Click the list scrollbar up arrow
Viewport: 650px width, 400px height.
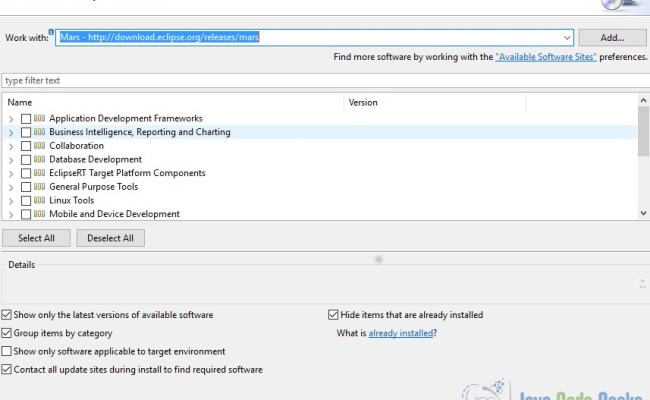(643, 101)
